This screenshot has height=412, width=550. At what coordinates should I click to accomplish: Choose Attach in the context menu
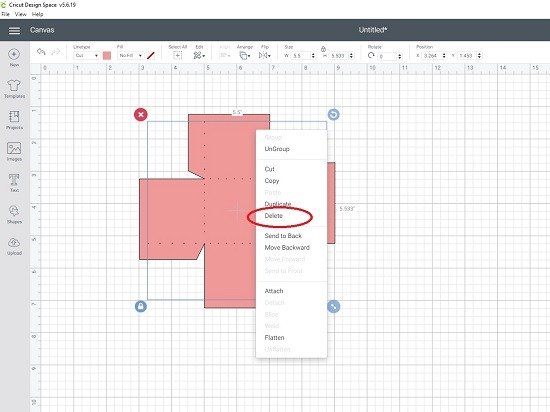[x=274, y=291]
